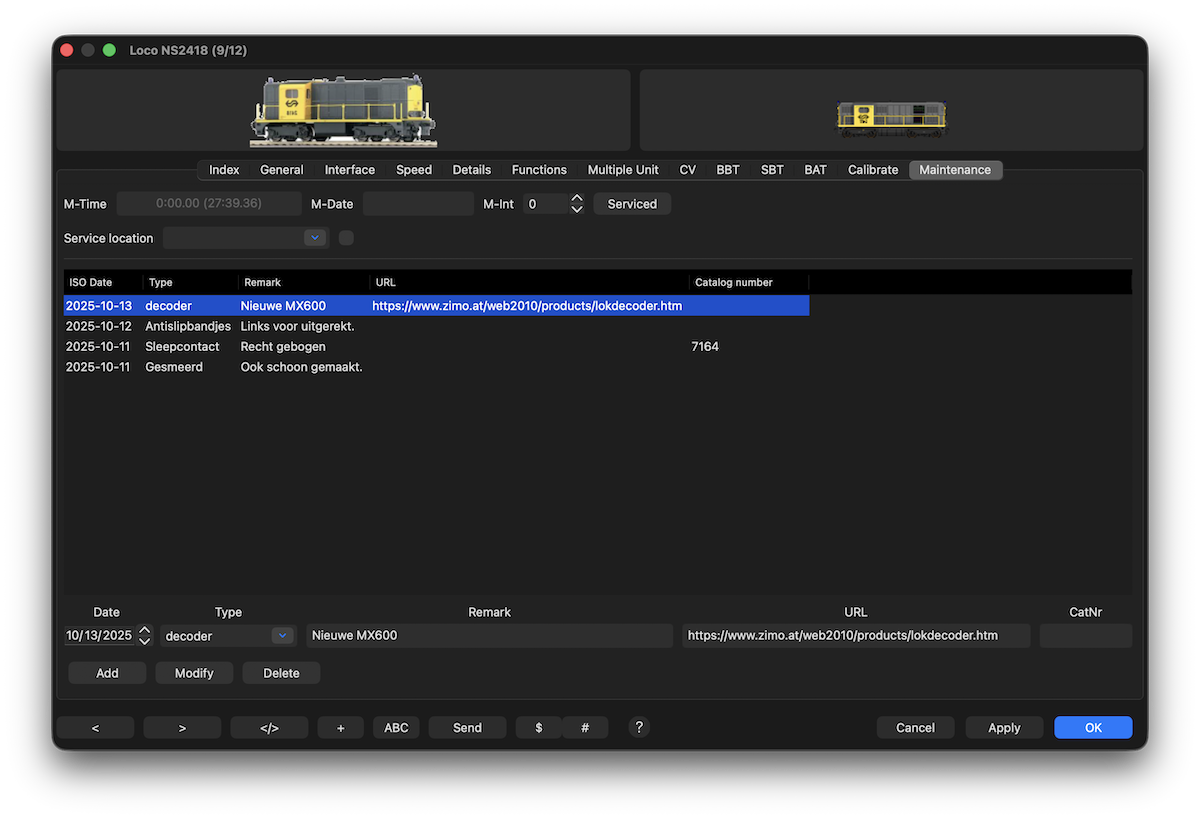Click the next loco '>' button
This screenshot has height=819, width=1200.
[182, 728]
